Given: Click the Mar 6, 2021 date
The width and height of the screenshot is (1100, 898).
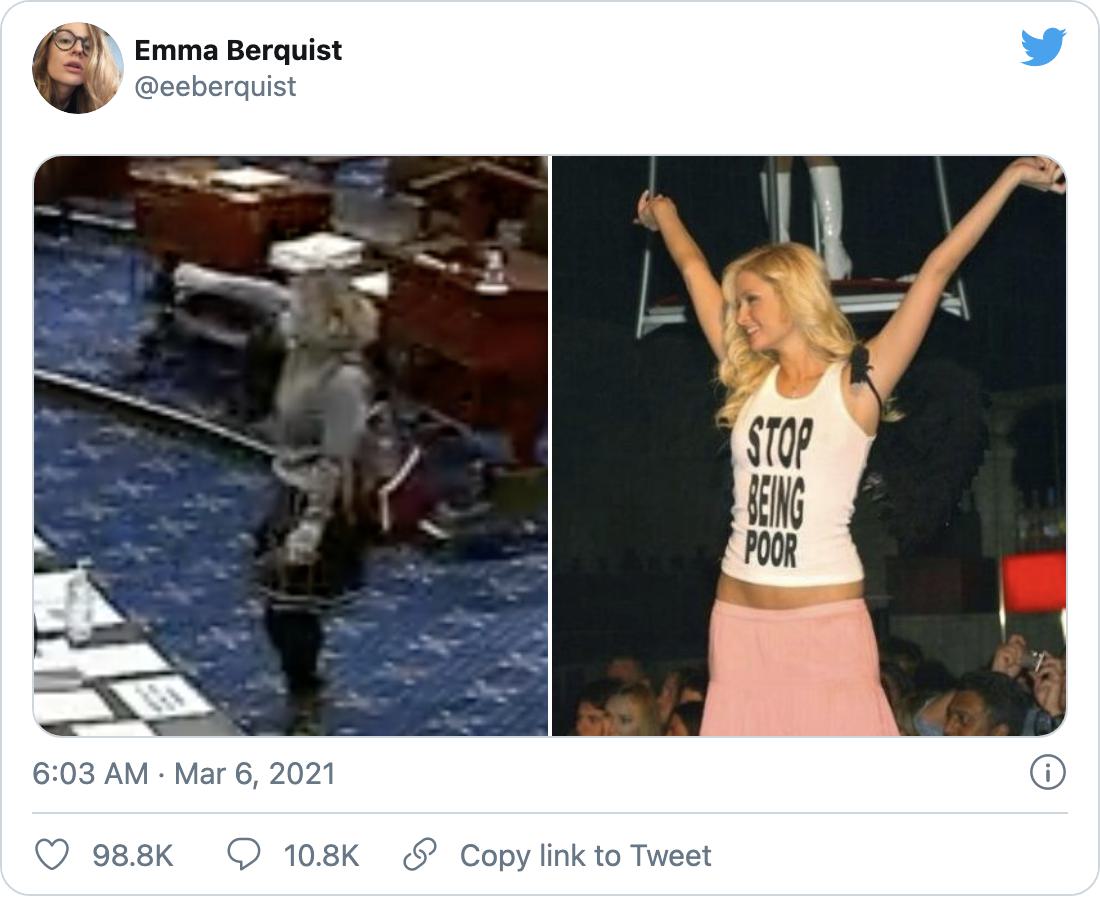Looking at the screenshot, I should [x=255, y=774].
